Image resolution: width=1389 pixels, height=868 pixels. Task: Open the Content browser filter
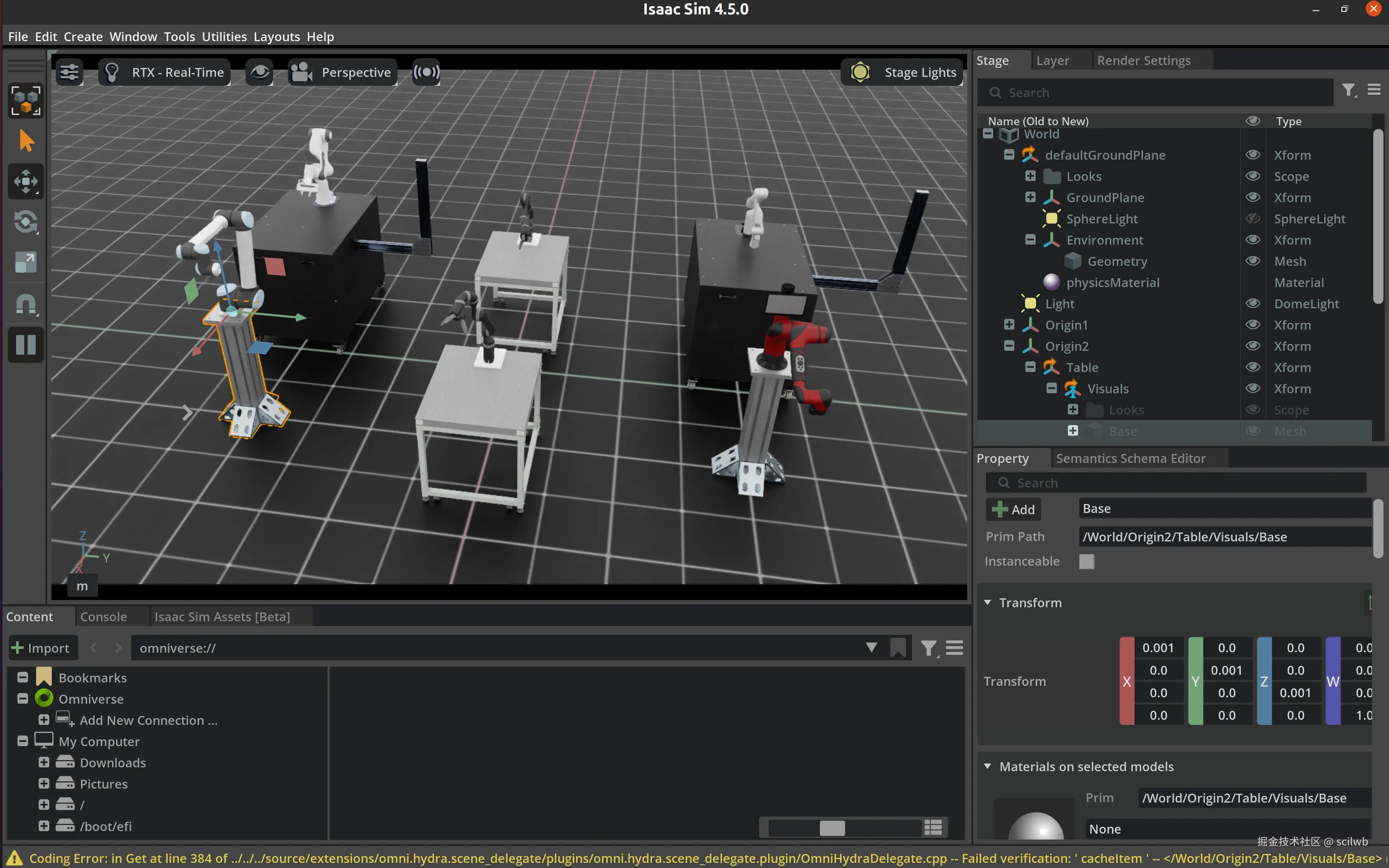(x=929, y=648)
